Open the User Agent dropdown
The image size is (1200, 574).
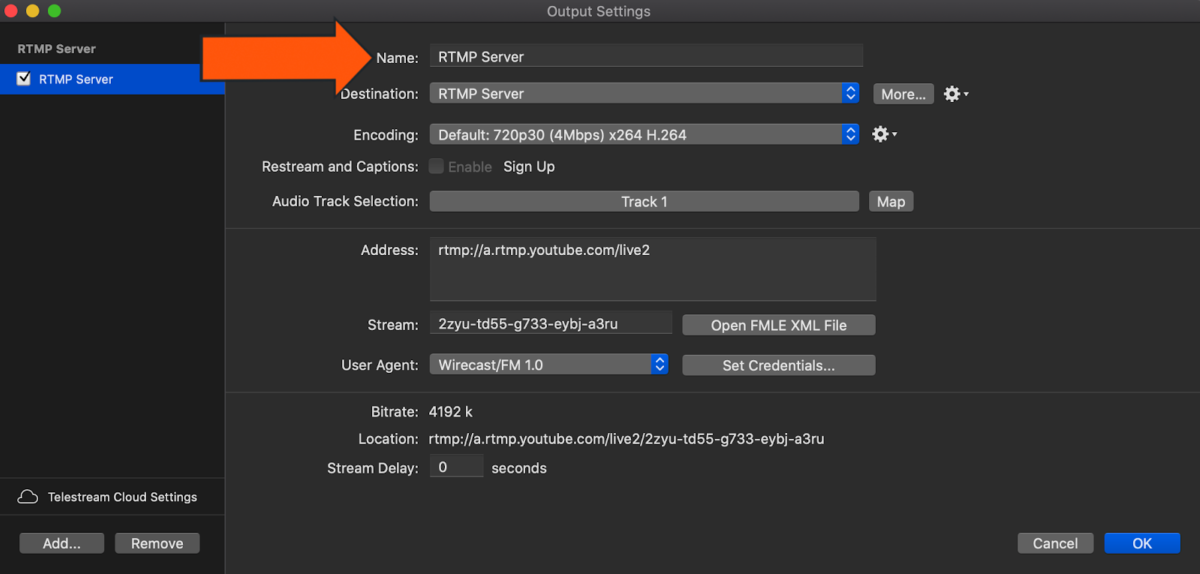(x=549, y=365)
